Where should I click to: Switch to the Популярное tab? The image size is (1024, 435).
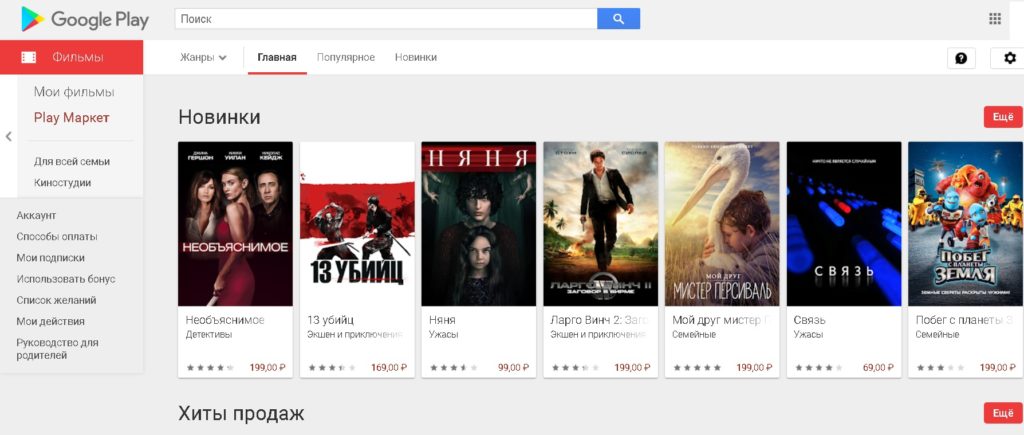346,57
